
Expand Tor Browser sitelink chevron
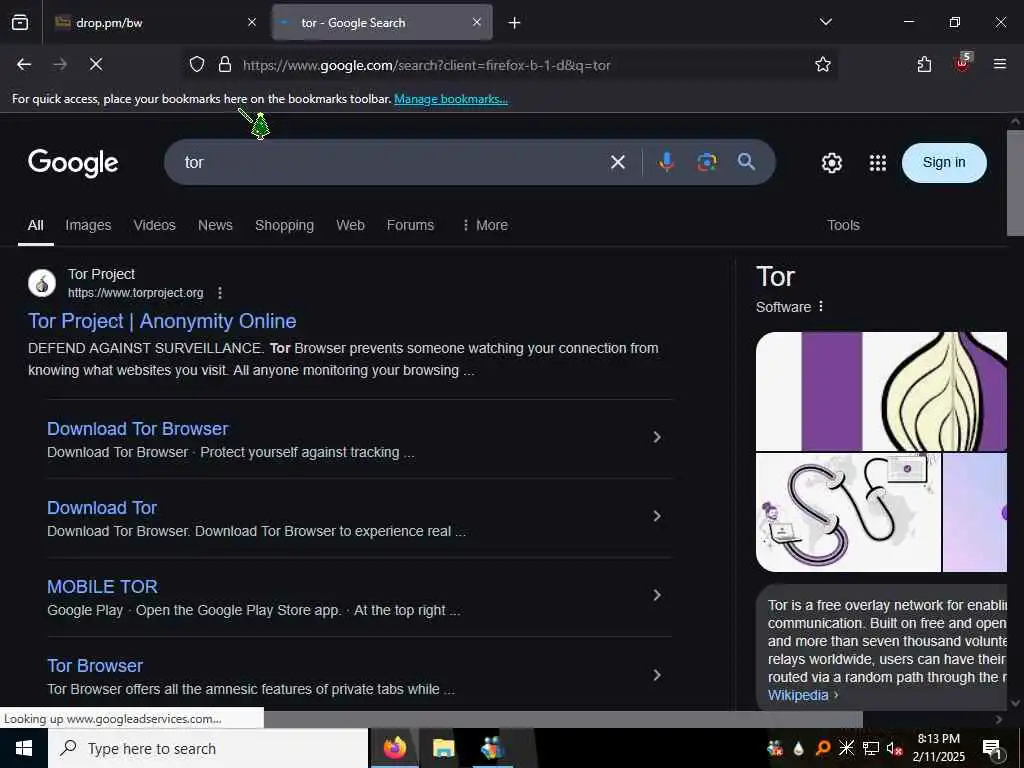tap(657, 675)
